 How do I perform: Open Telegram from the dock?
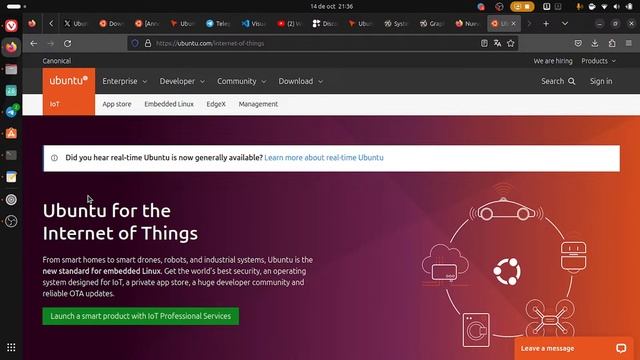(11, 111)
